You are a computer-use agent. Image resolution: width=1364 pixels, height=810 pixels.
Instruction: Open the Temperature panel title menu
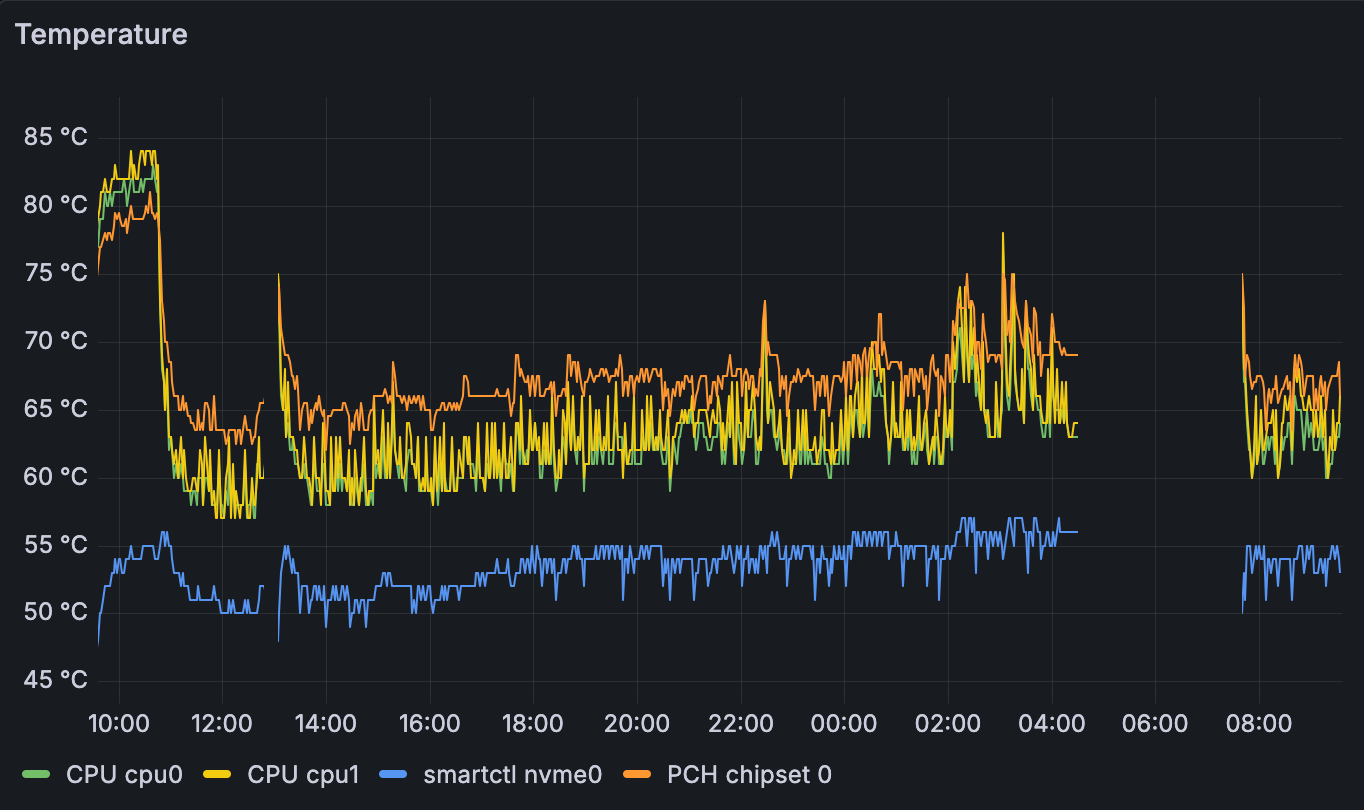(101, 34)
